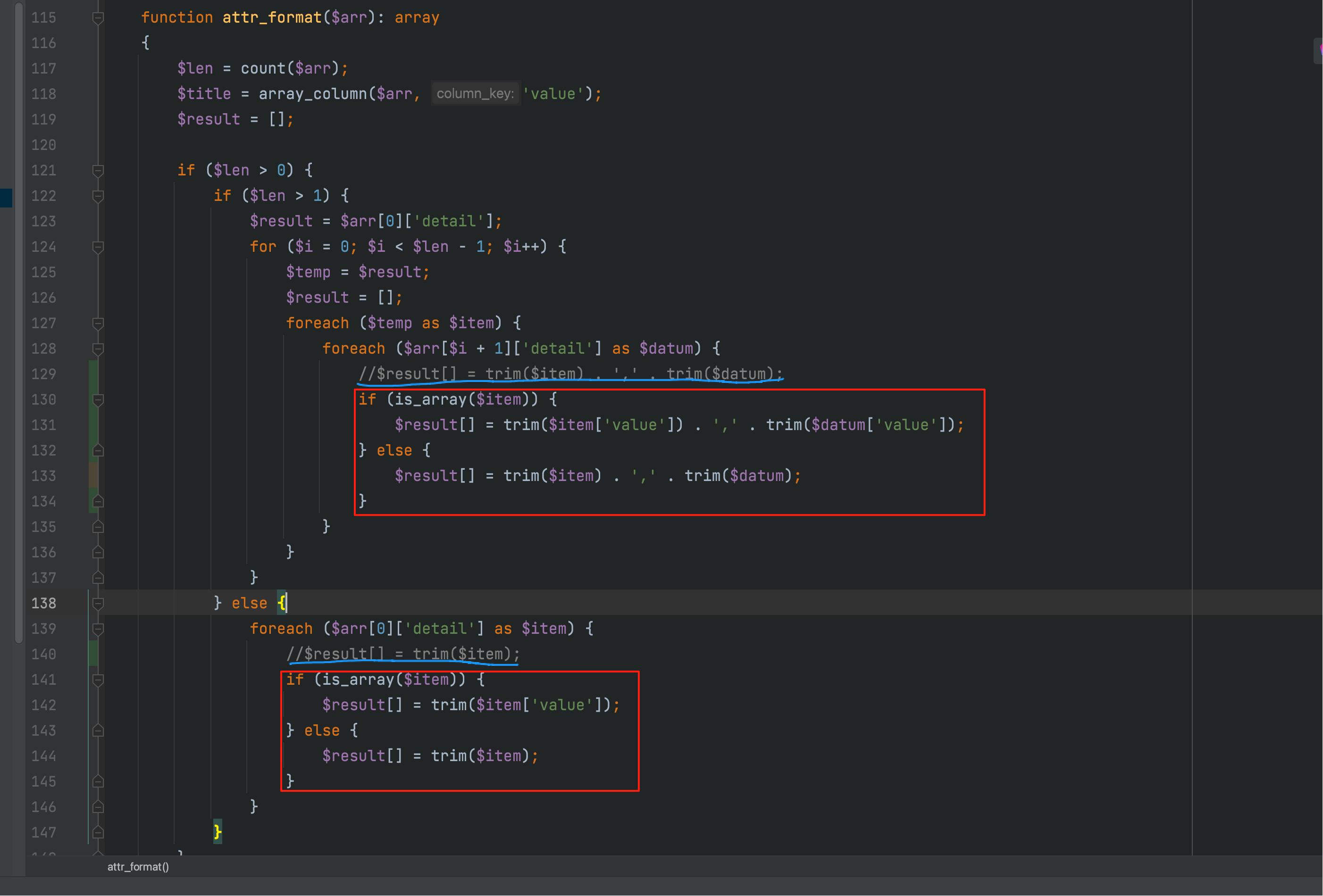Viewport: 1323px width, 896px height.
Task: Click $datum variable on line 128
Action: point(666,348)
